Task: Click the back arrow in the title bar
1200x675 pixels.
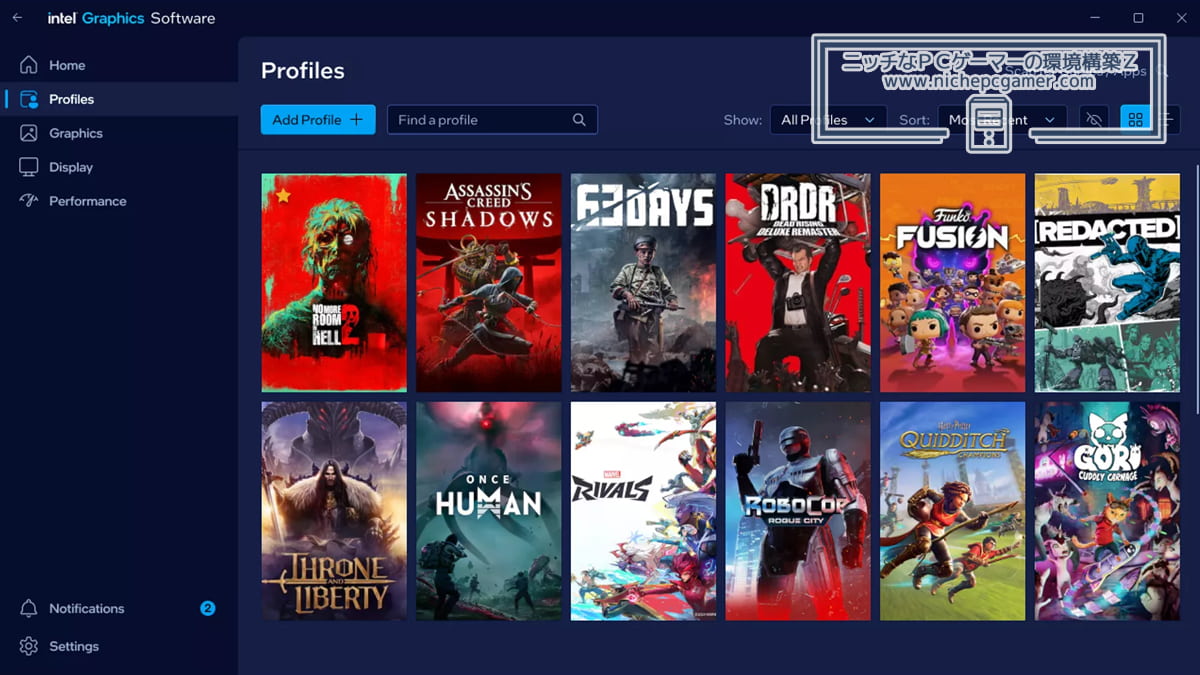Action: [17, 18]
